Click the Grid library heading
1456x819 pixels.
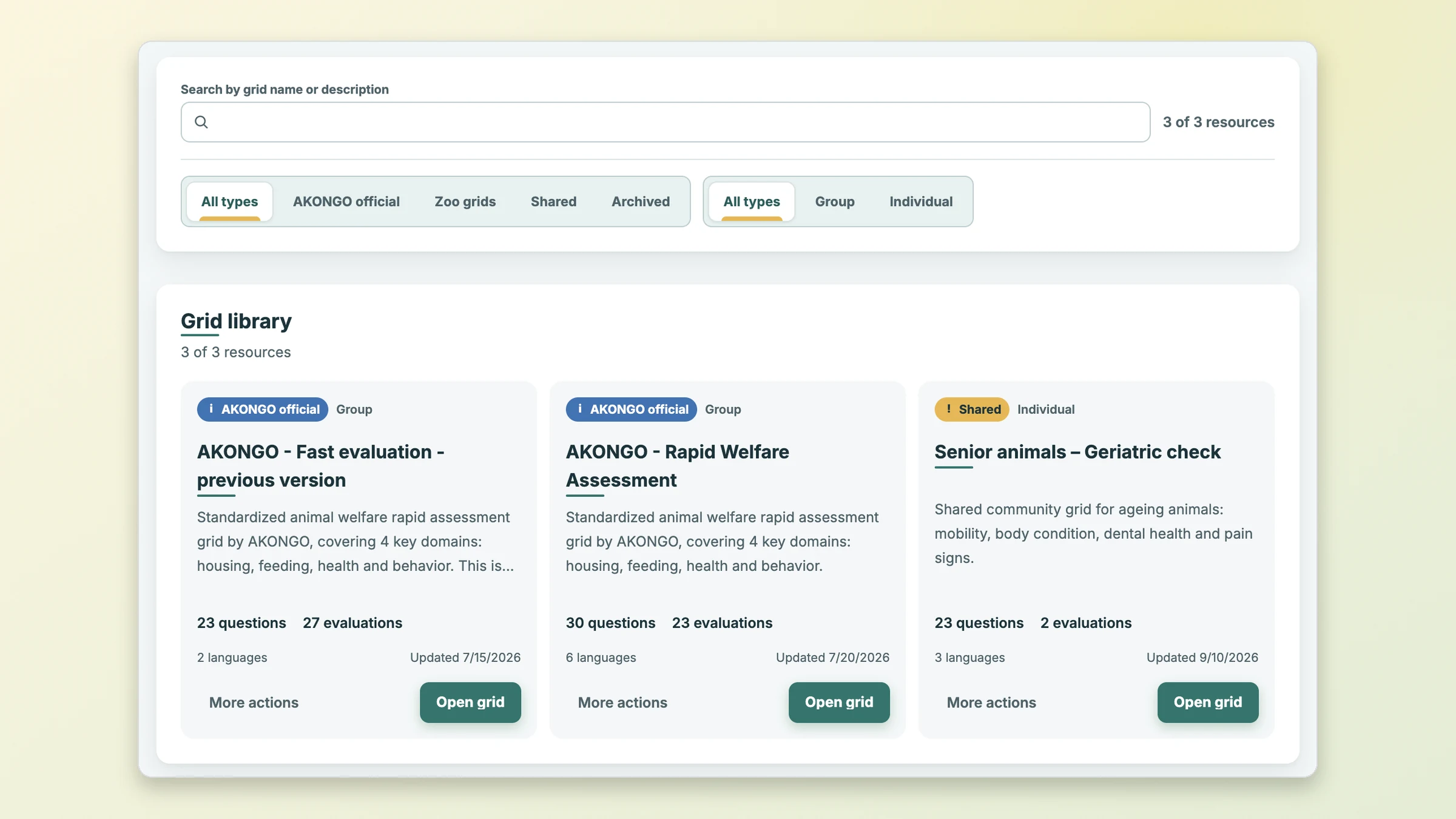click(x=236, y=321)
